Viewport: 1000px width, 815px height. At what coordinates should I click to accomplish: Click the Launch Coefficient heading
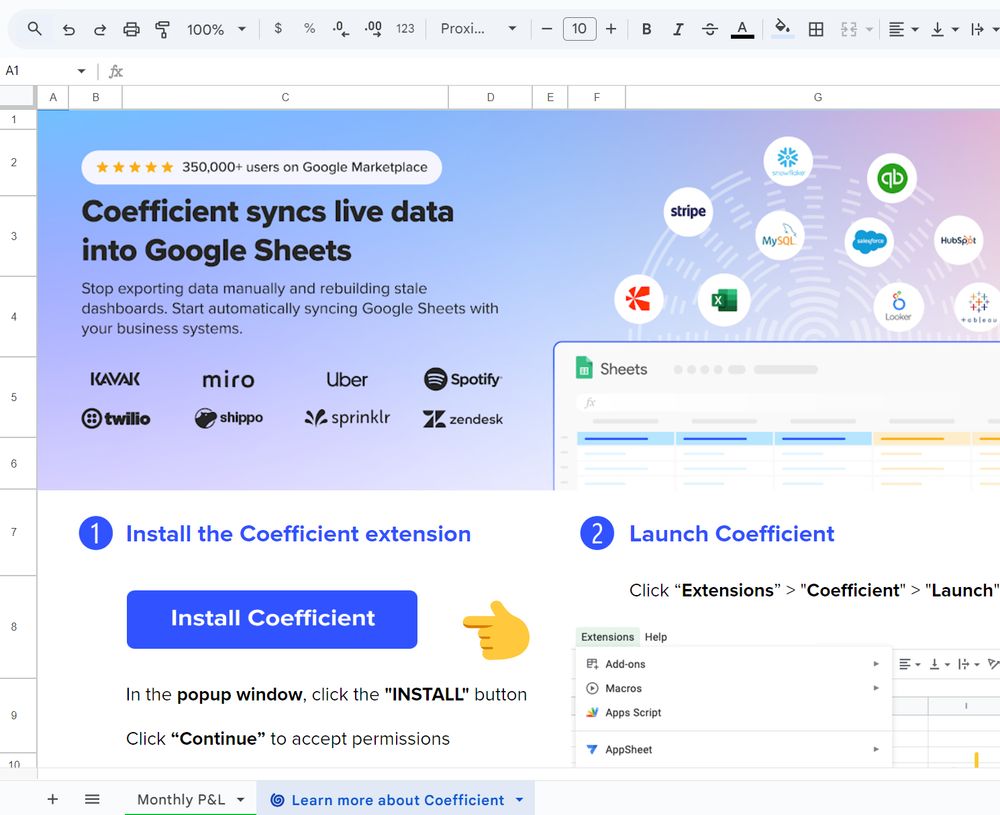click(x=732, y=534)
